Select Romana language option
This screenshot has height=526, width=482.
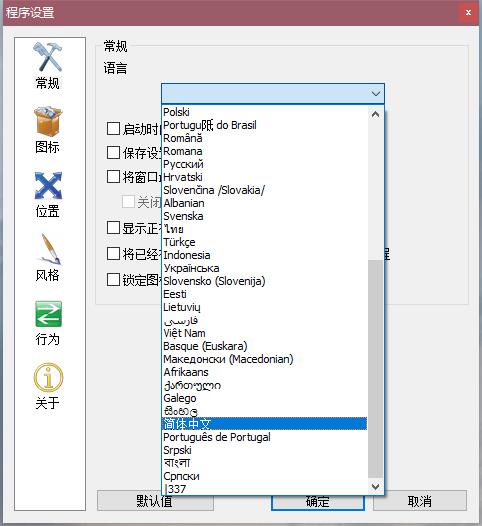coord(265,151)
